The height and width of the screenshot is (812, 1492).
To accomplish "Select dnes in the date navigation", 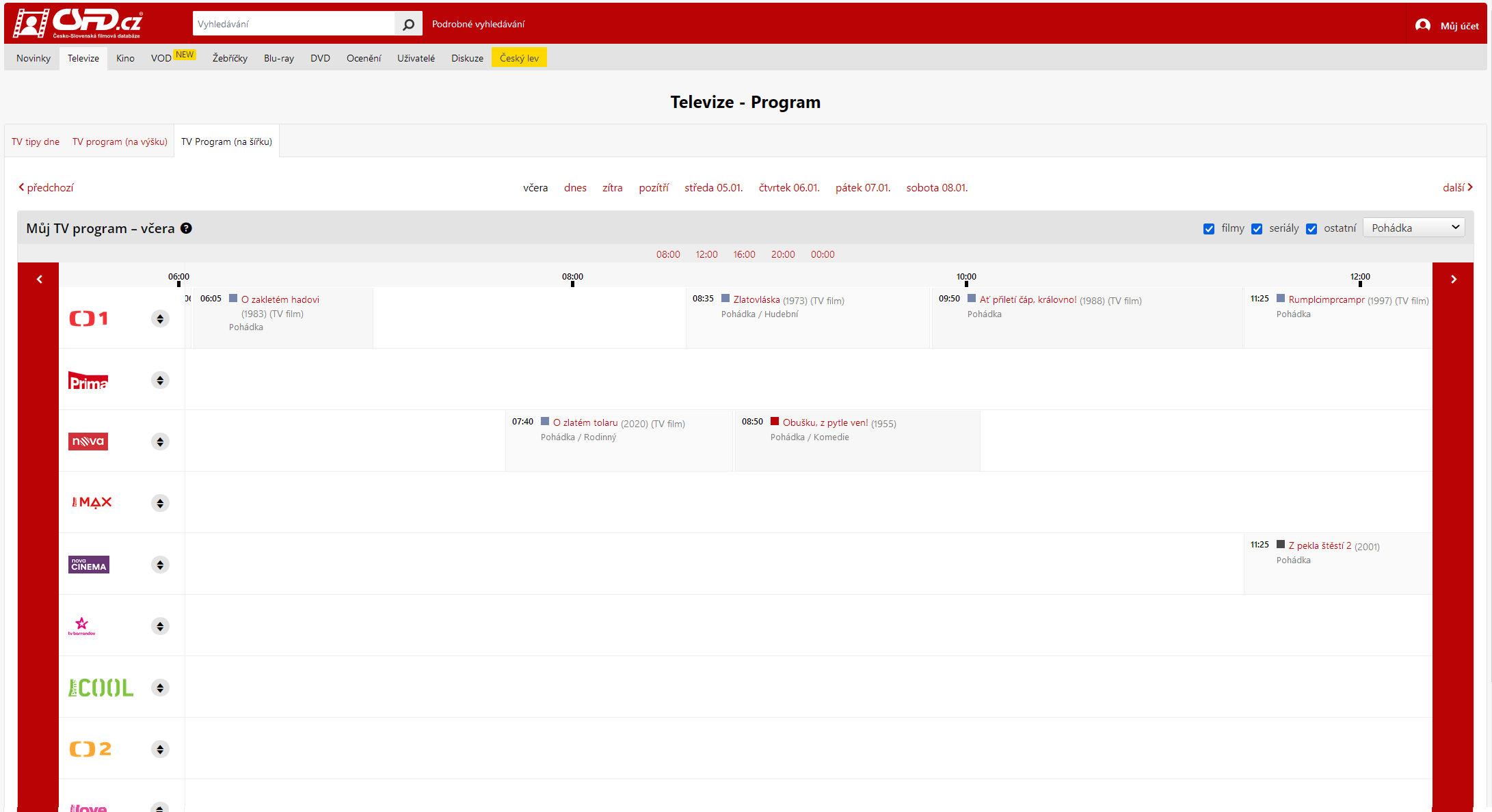I will click(x=575, y=187).
